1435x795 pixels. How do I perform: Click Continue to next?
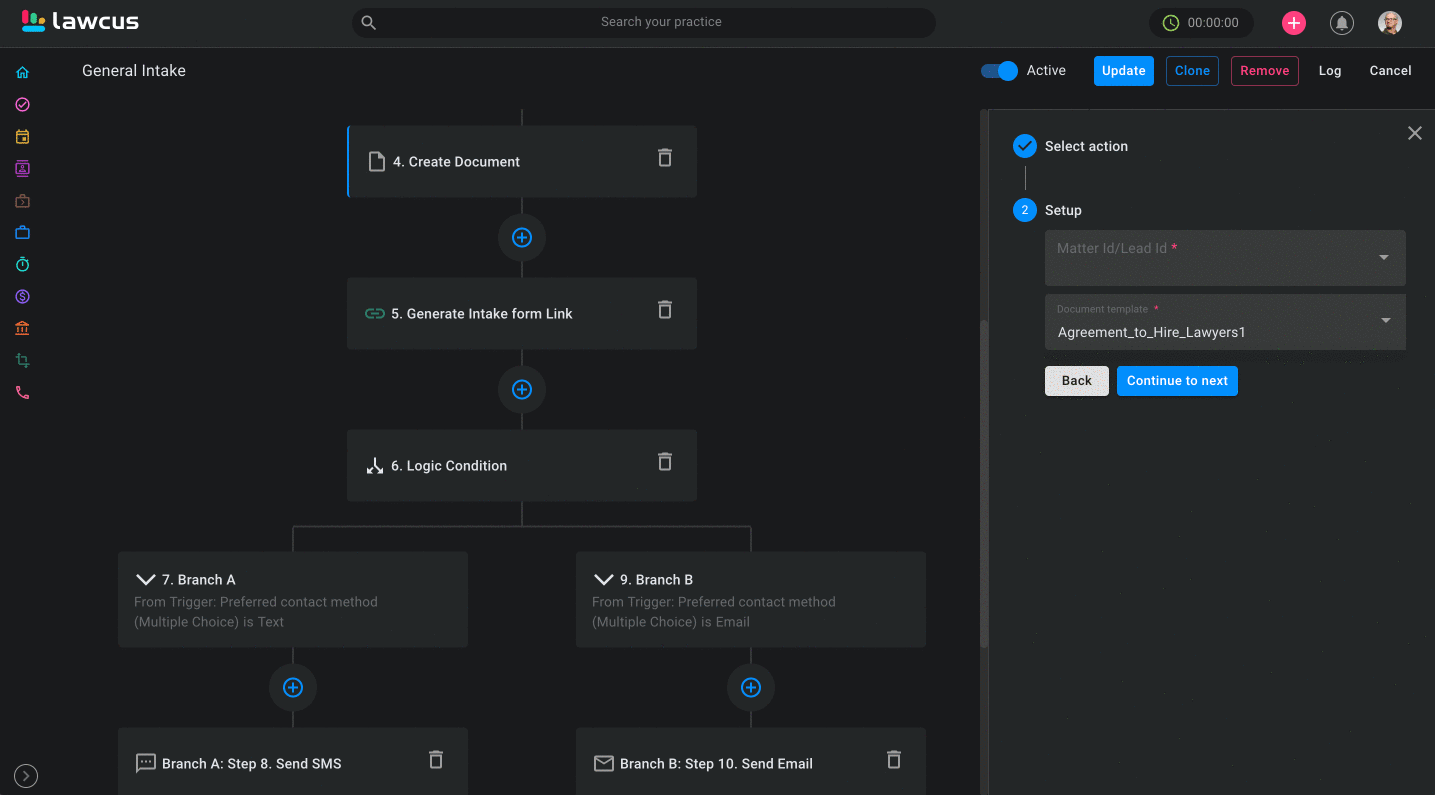coord(1177,381)
